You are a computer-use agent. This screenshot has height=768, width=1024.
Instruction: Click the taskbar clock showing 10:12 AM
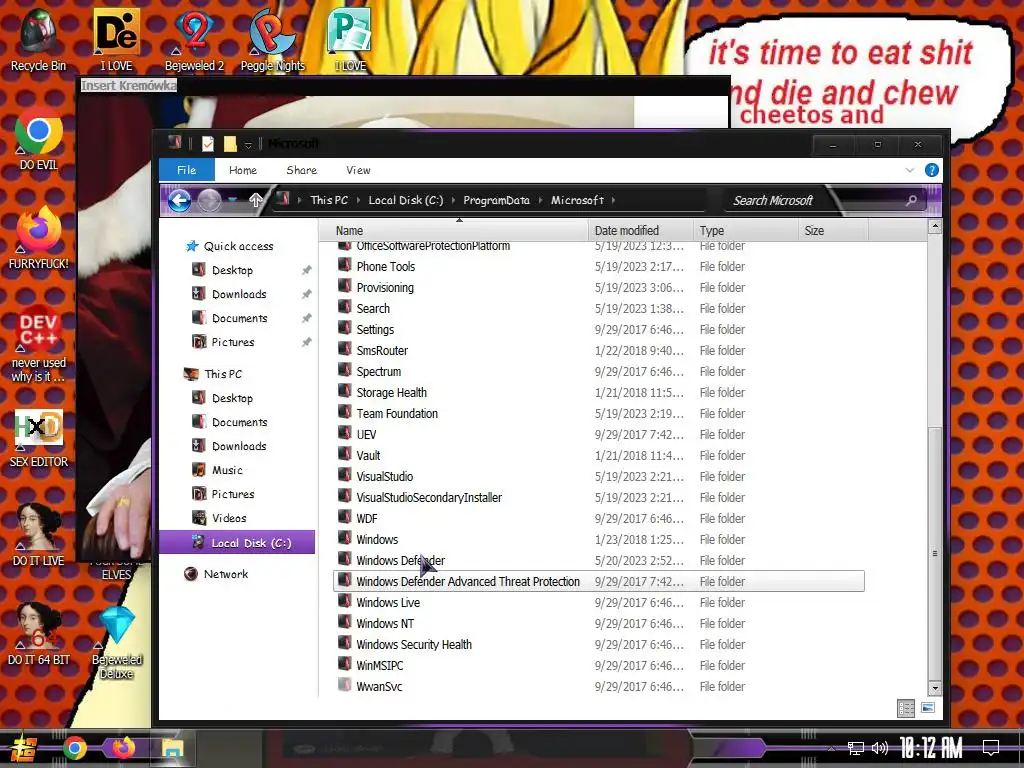click(x=931, y=748)
